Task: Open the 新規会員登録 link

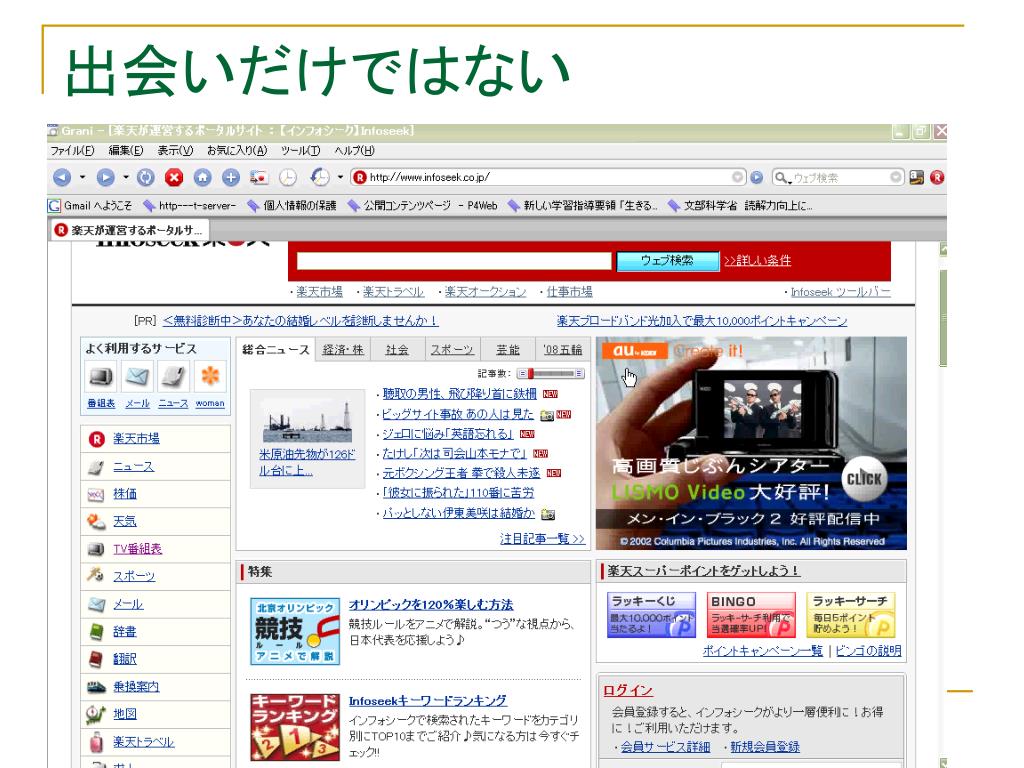Action: coord(765,747)
